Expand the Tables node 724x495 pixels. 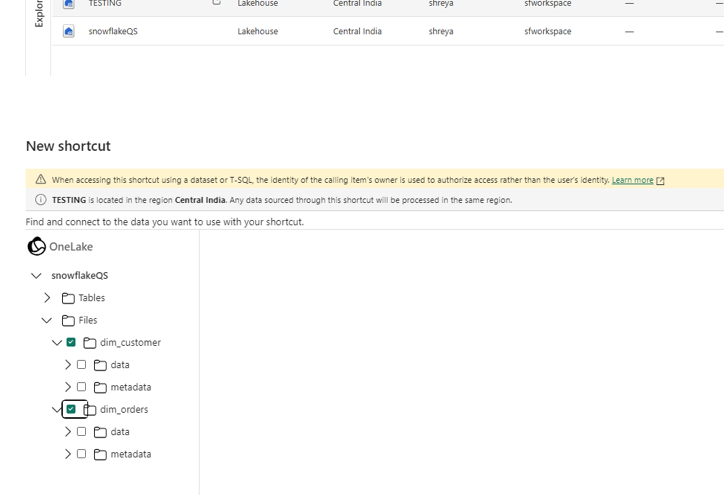click(x=47, y=298)
